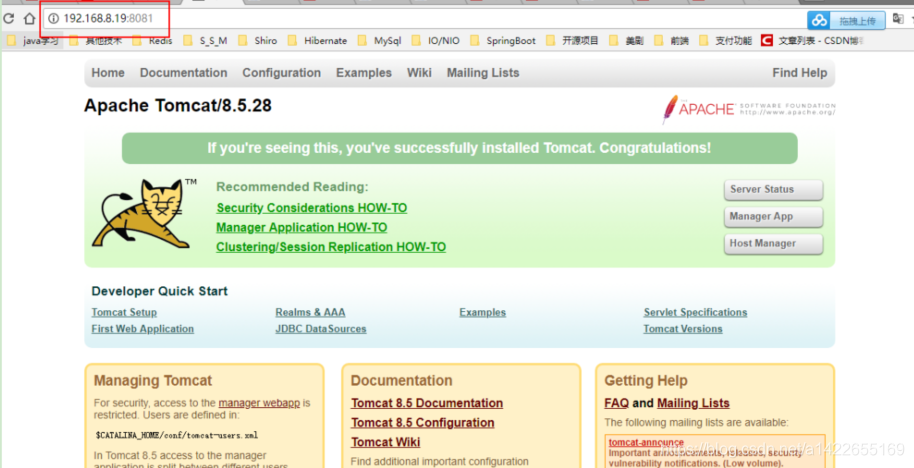Open the 美剧 bookmark folder
The image size is (914, 468).
pyautogui.click(x=627, y=41)
